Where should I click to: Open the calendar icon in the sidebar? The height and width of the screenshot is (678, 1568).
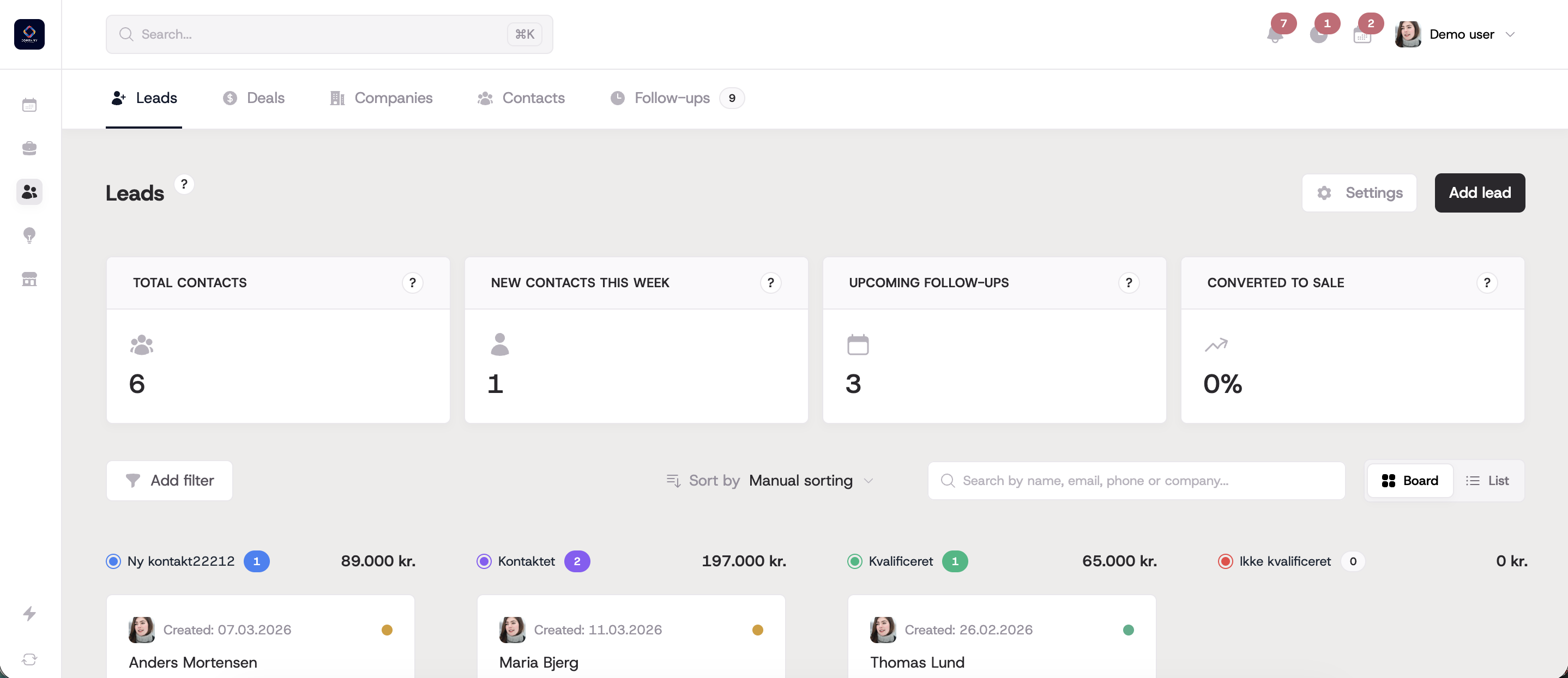[29, 104]
